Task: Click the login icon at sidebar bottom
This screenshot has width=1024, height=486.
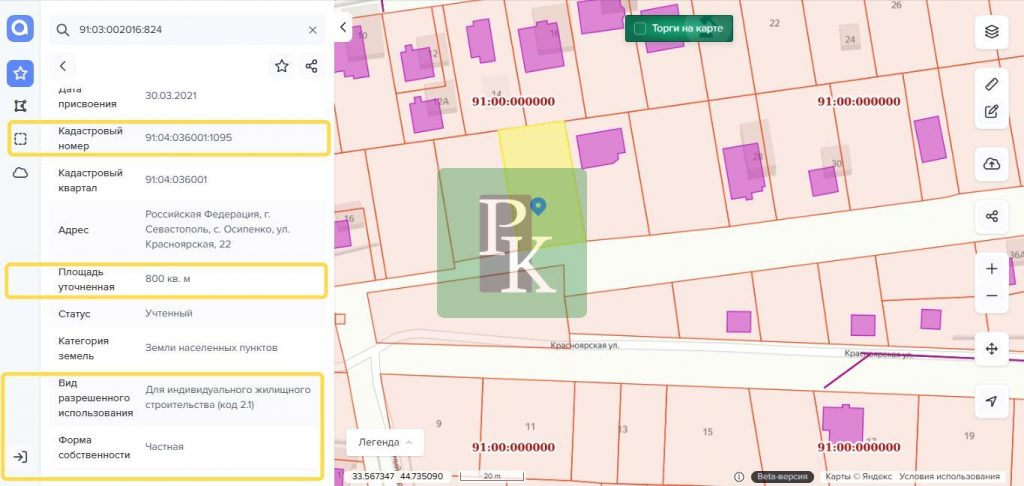Action: point(20,457)
